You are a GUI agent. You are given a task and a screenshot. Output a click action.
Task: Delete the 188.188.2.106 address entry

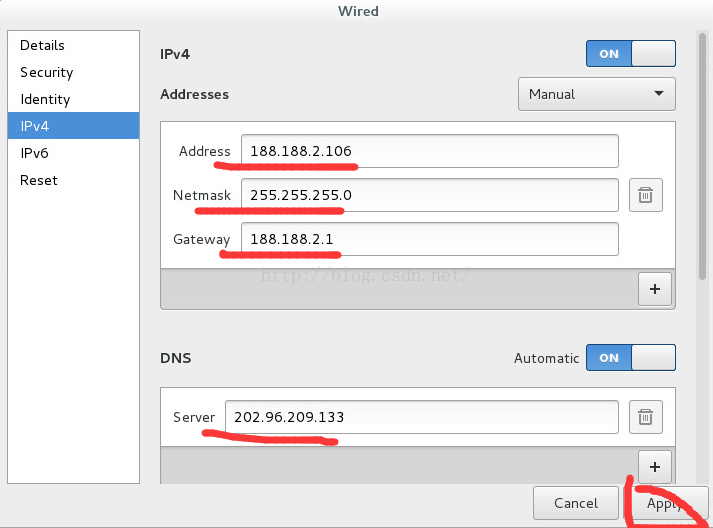[x=646, y=195]
